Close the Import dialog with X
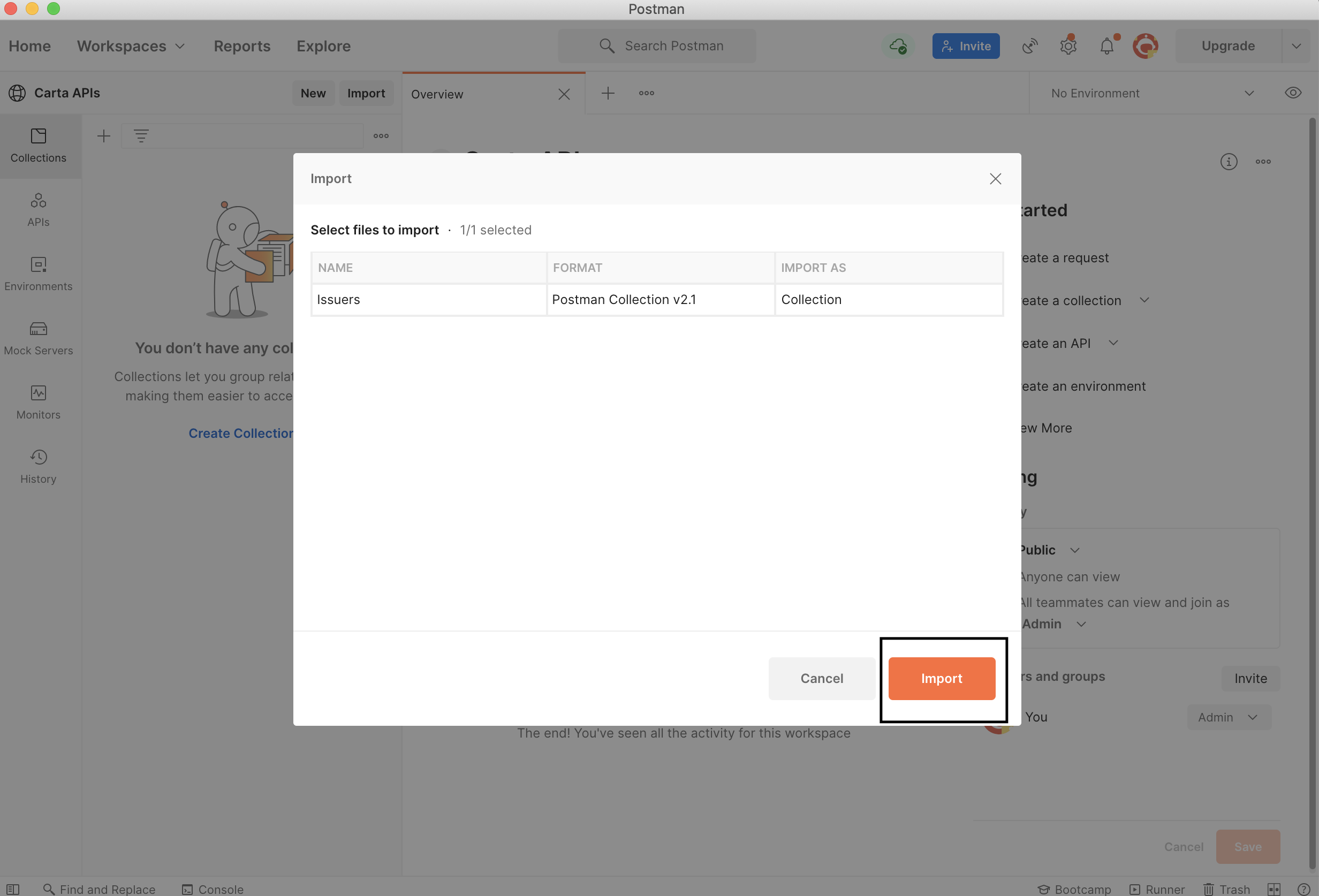1319x896 pixels. 995,179
